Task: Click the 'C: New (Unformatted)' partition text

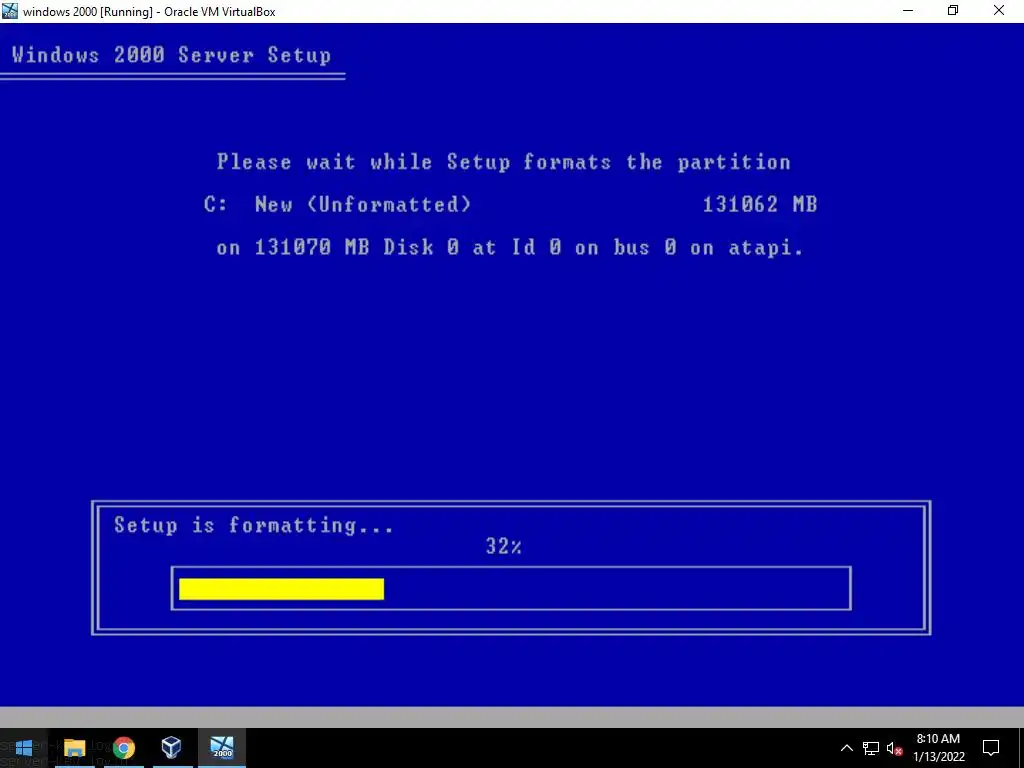Action: point(337,204)
